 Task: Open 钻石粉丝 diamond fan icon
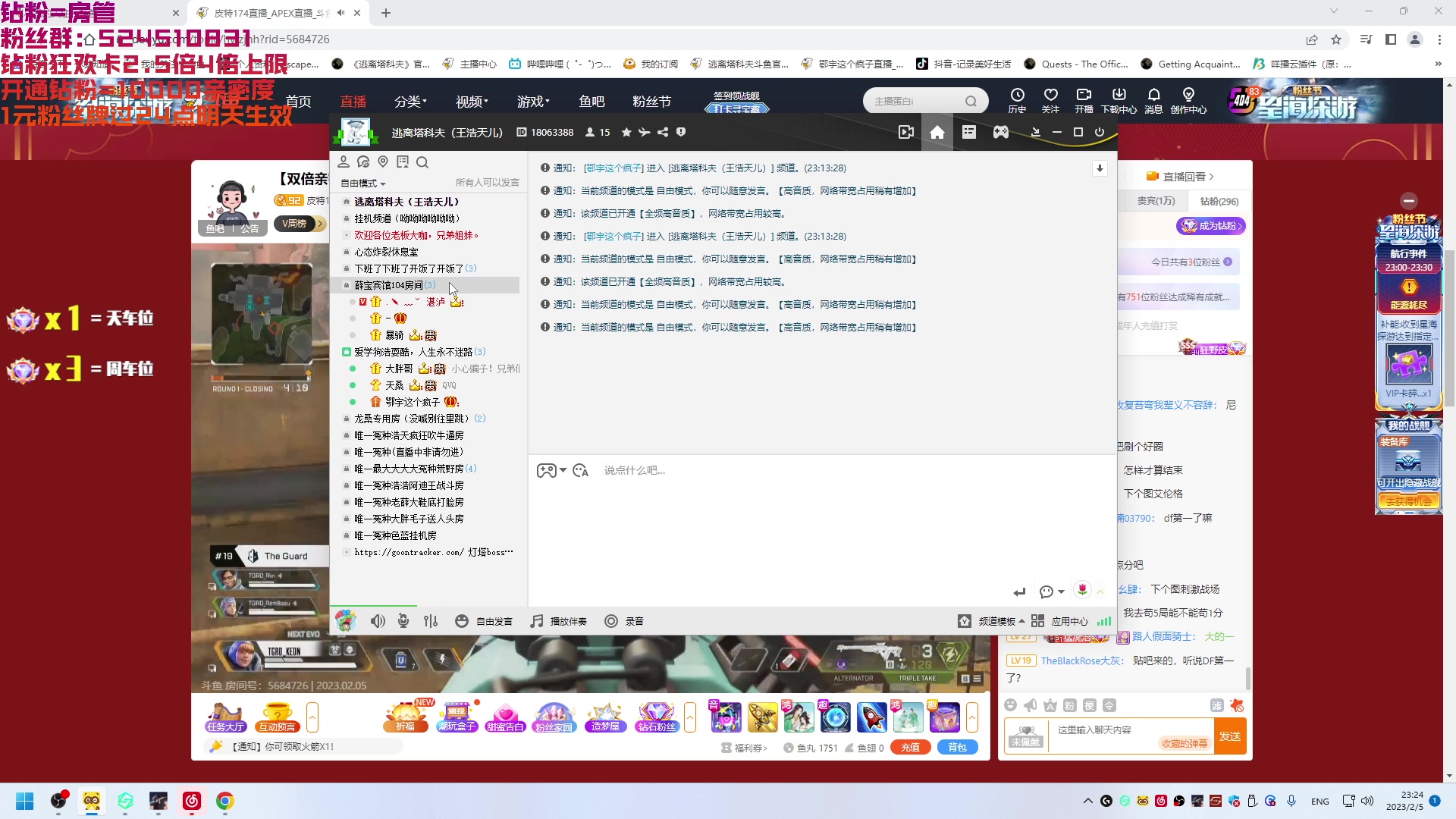pyautogui.click(x=656, y=717)
